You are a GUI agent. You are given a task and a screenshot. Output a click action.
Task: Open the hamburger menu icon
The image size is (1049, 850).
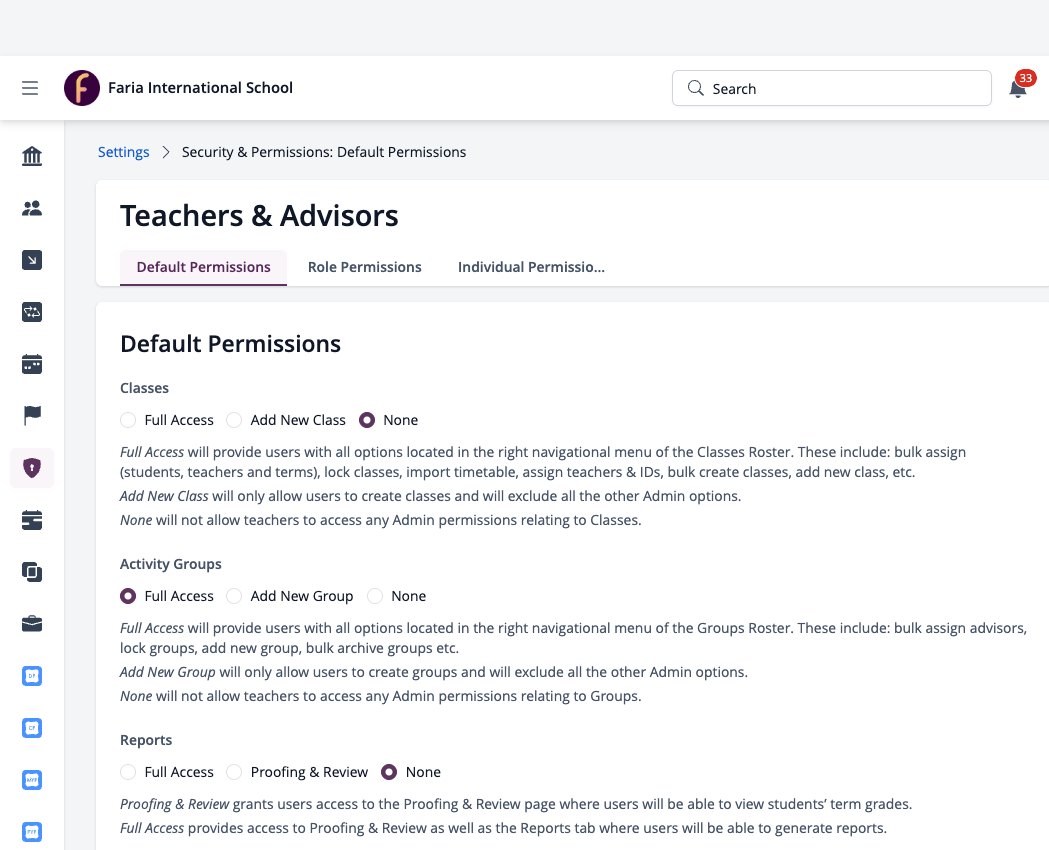(30, 88)
